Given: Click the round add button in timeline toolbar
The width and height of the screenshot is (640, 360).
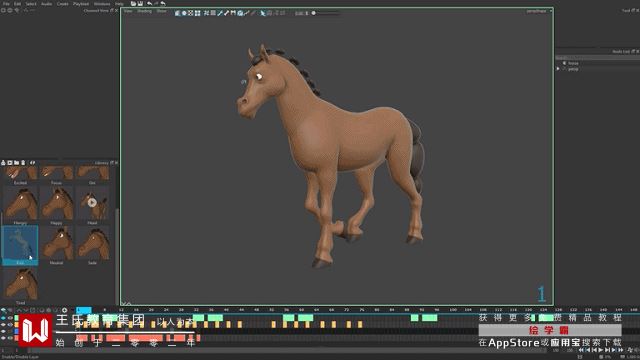Looking at the screenshot, I should point(64,310).
